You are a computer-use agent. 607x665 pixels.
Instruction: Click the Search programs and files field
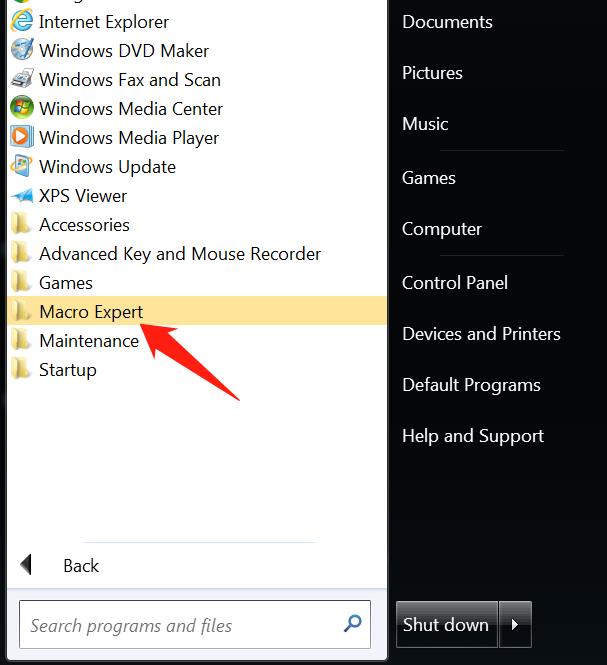[x=195, y=624]
